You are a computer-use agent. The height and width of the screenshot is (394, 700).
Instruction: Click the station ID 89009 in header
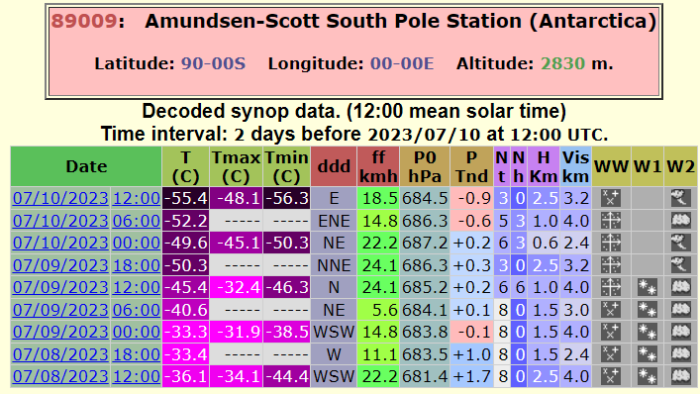click(x=84, y=21)
